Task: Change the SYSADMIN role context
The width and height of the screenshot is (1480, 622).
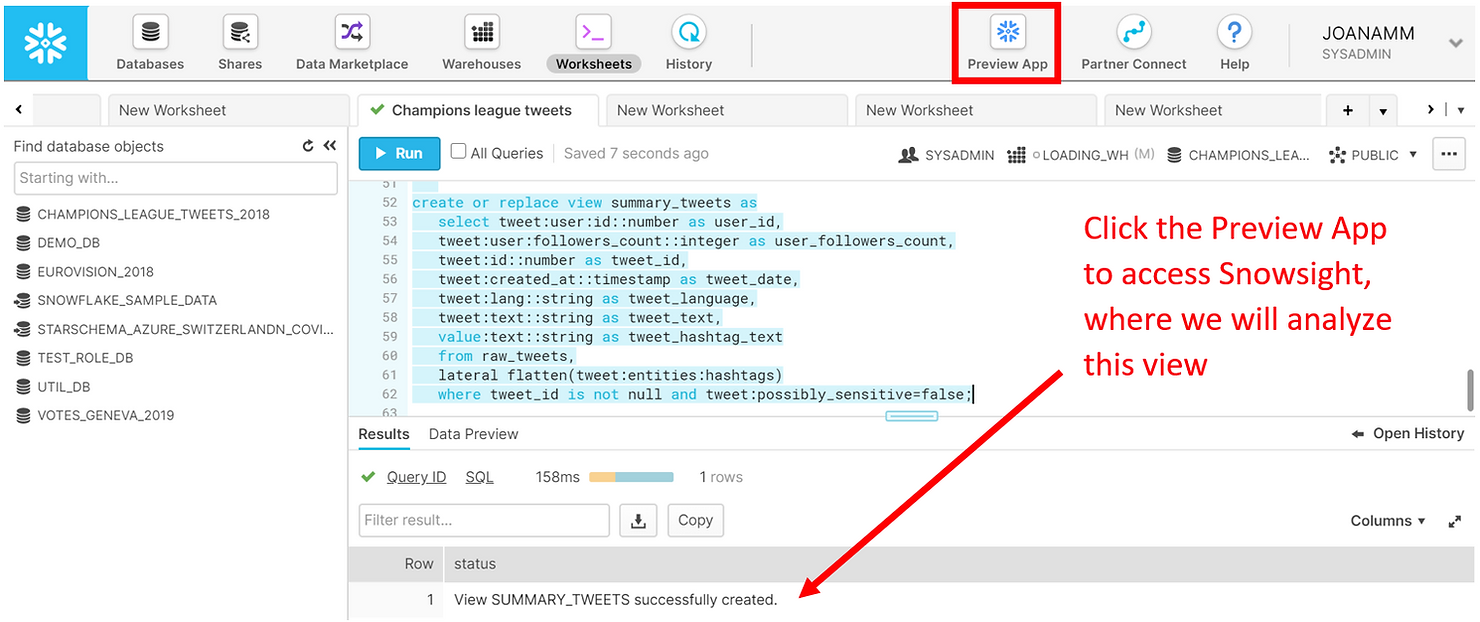Action: (946, 155)
